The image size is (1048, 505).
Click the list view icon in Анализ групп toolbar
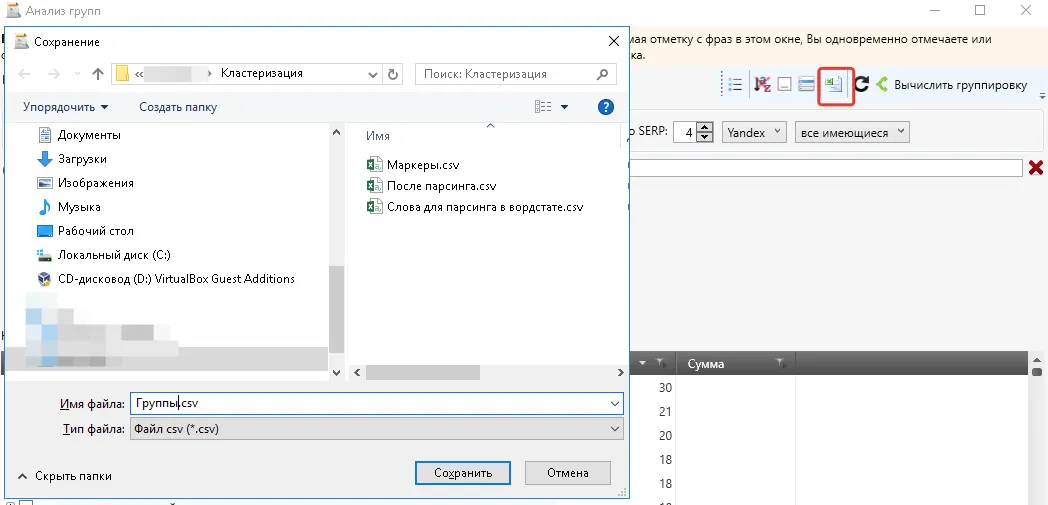pyautogui.click(x=735, y=85)
